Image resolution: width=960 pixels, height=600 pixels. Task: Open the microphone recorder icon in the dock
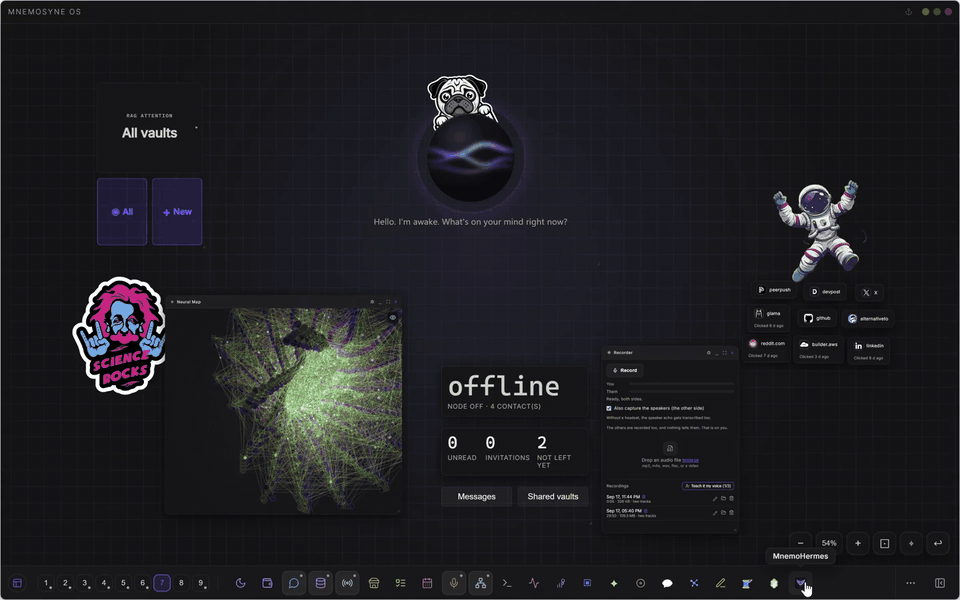(x=454, y=583)
